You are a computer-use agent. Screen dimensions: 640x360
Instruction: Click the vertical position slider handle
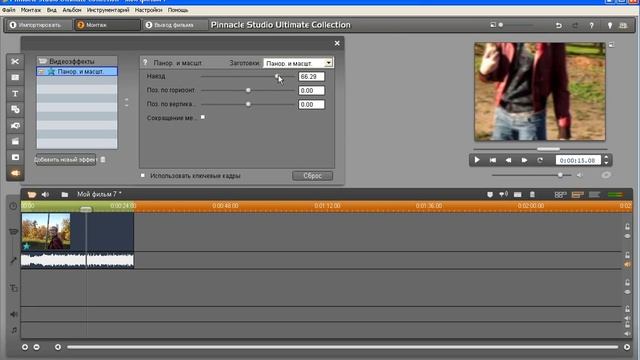(248, 104)
